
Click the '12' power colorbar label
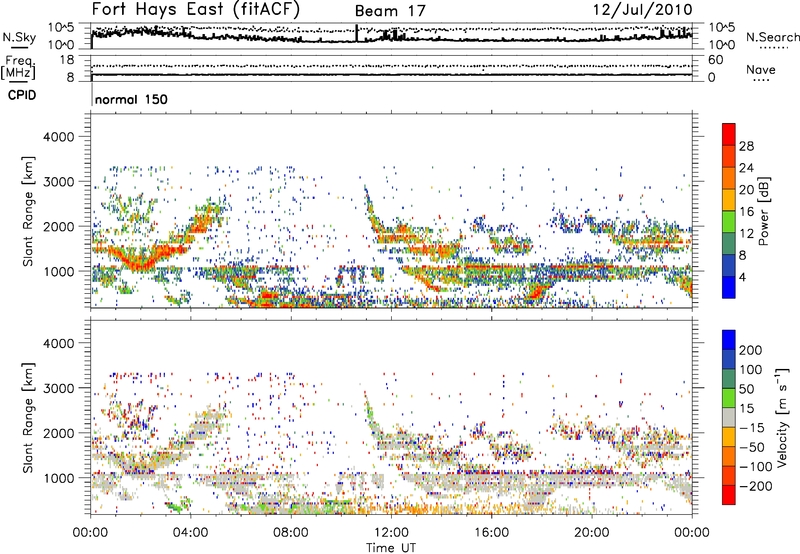click(746, 234)
